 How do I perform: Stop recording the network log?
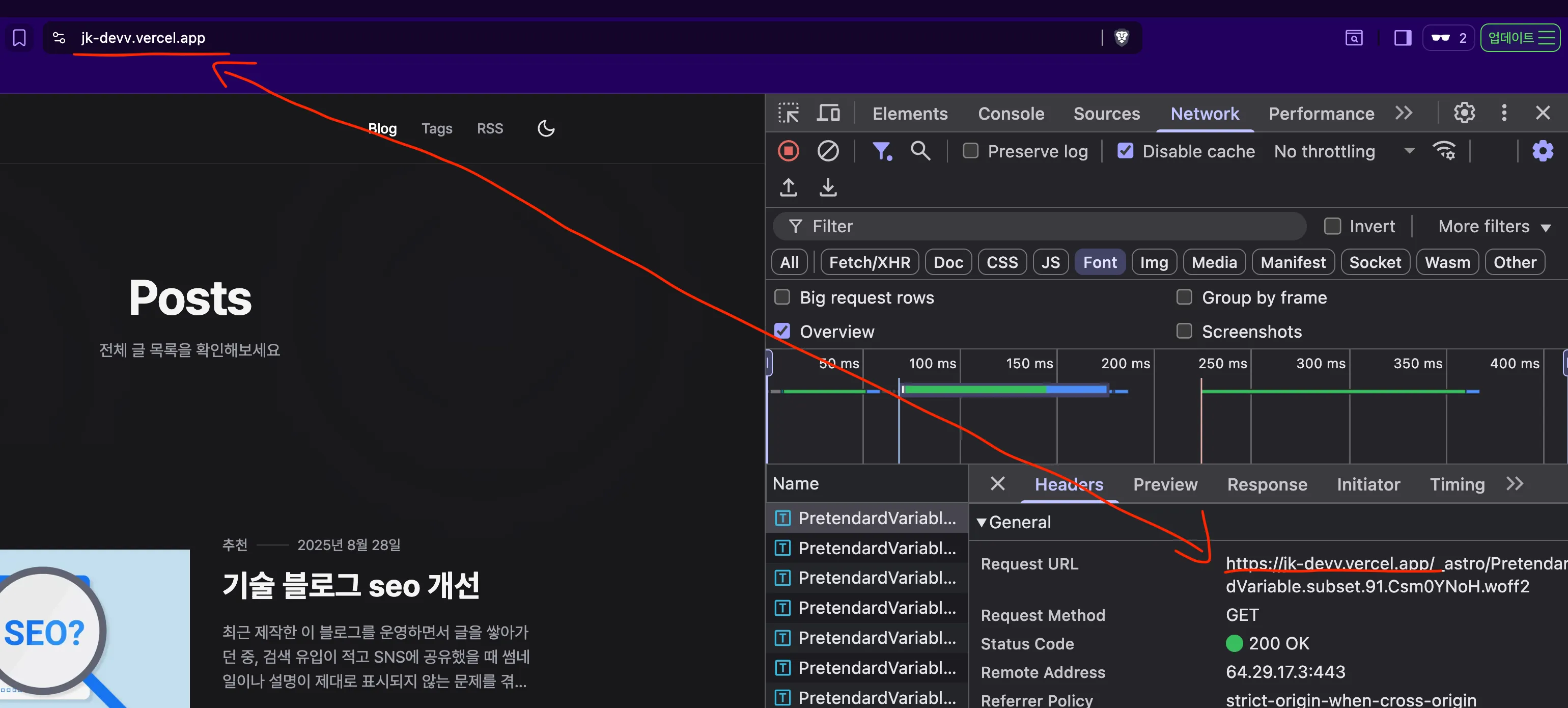(x=788, y=151)
